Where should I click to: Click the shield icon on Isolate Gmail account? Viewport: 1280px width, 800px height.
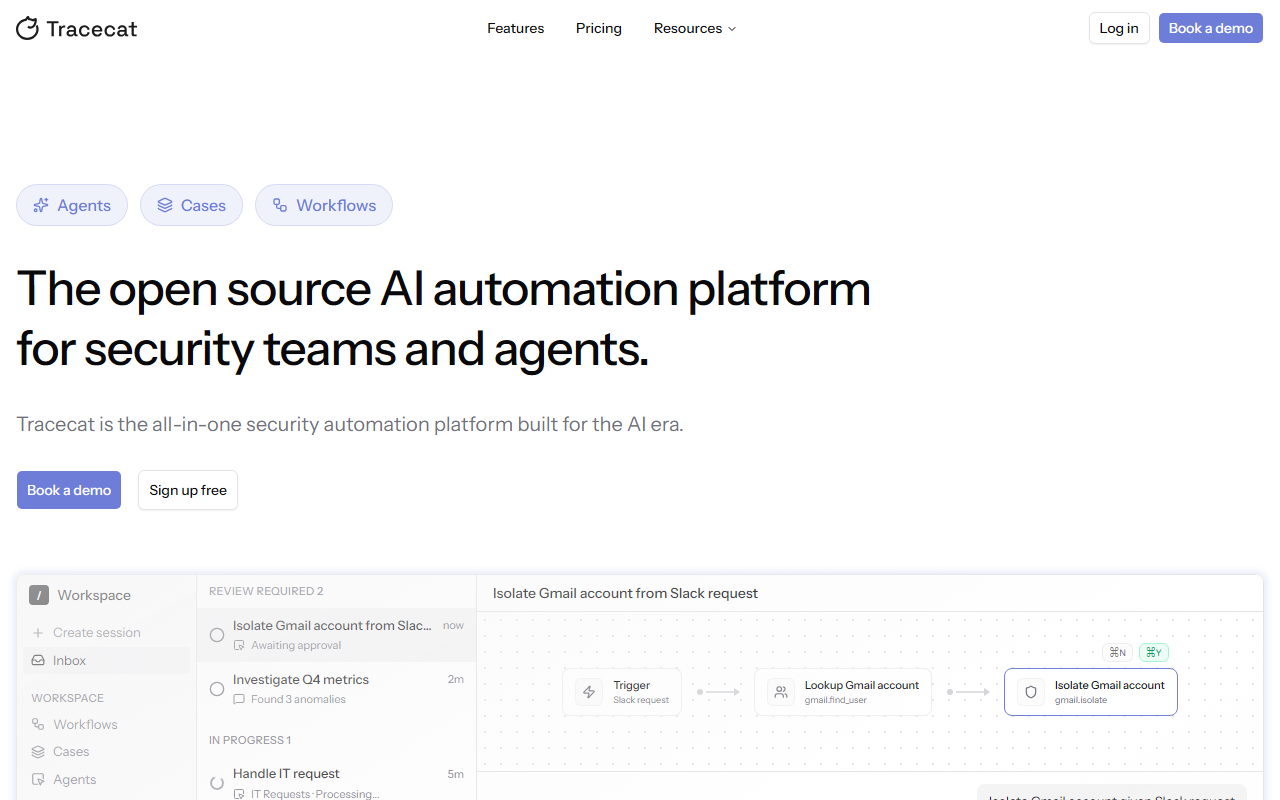pos(1031,692)
